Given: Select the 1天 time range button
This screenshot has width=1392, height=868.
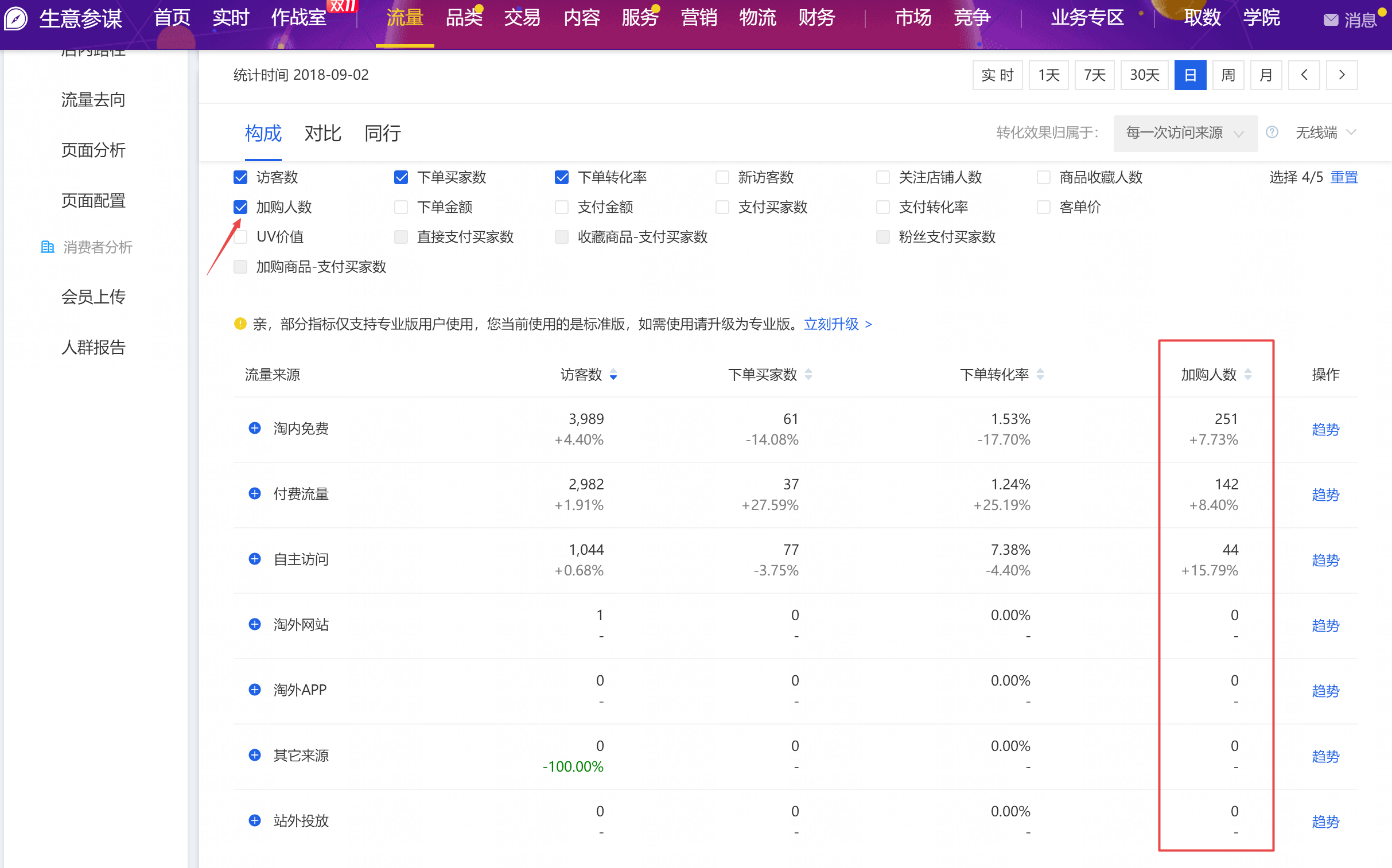Looking at the screenshot, I should pyautogui.click(x=1049, y=75).
